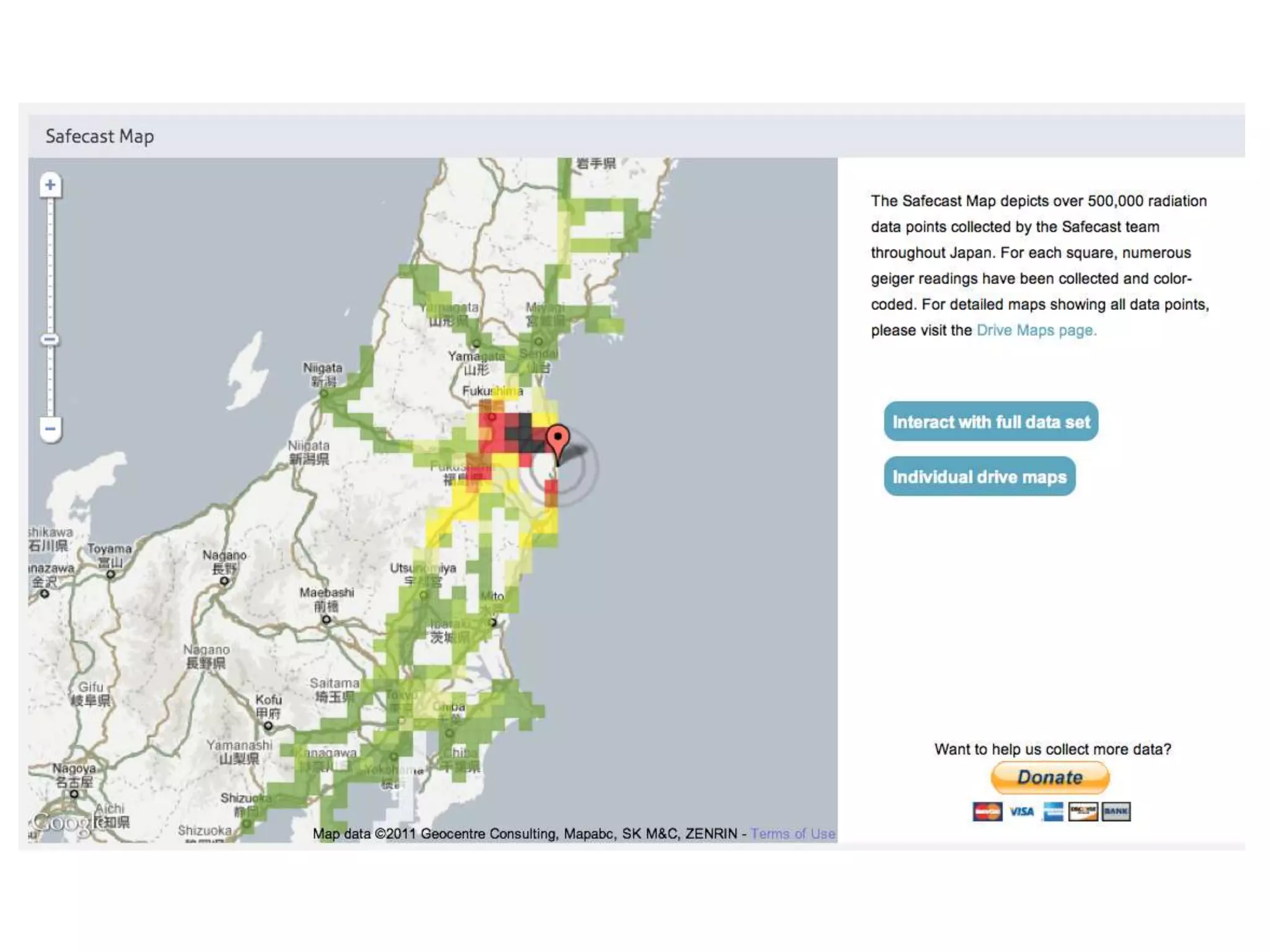Click the Niigata city marker on the map
1270x952 pixels.
coord(324,393)
